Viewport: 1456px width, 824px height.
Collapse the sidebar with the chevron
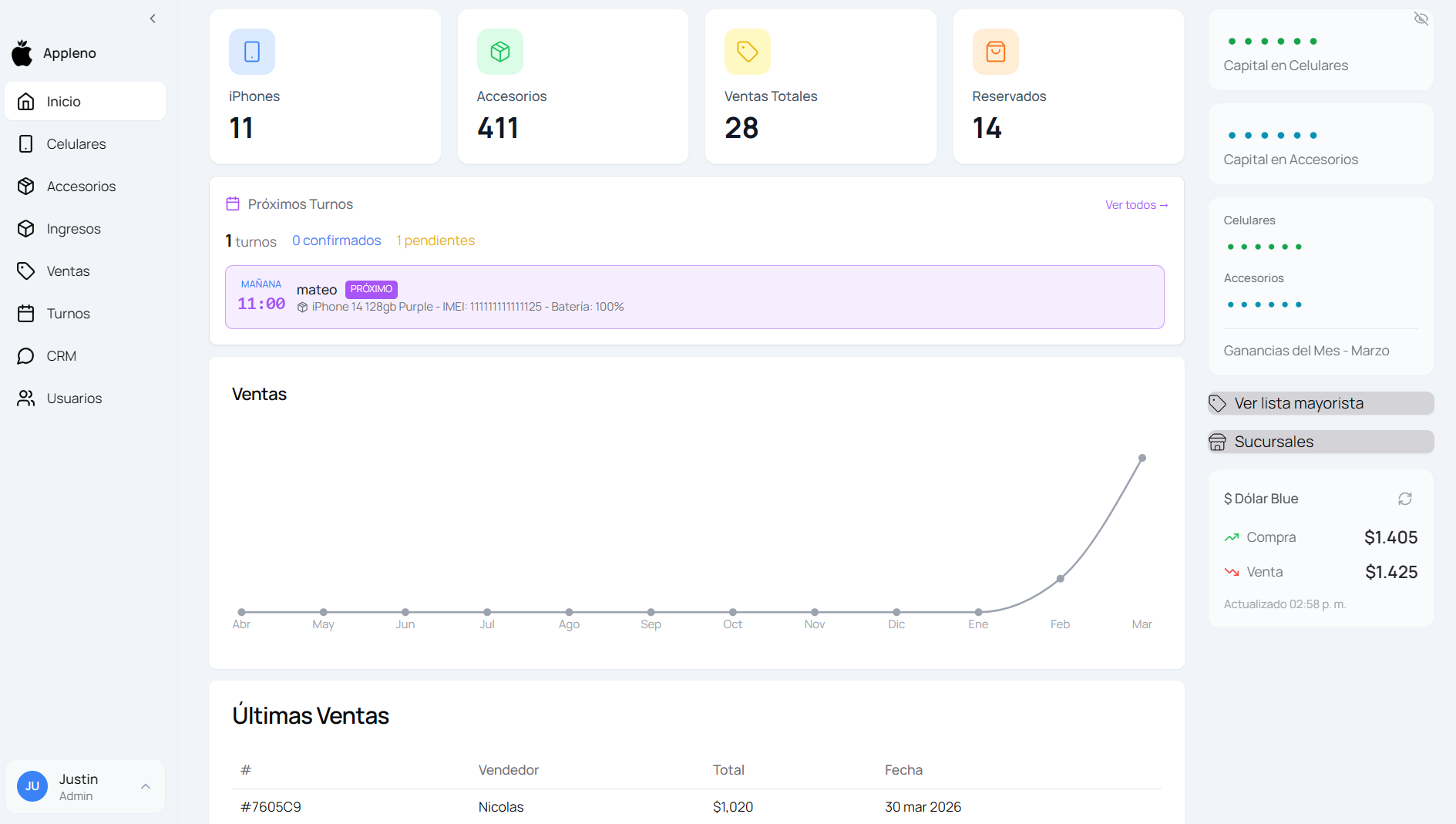pyautogui.click(x=153, y=18)
